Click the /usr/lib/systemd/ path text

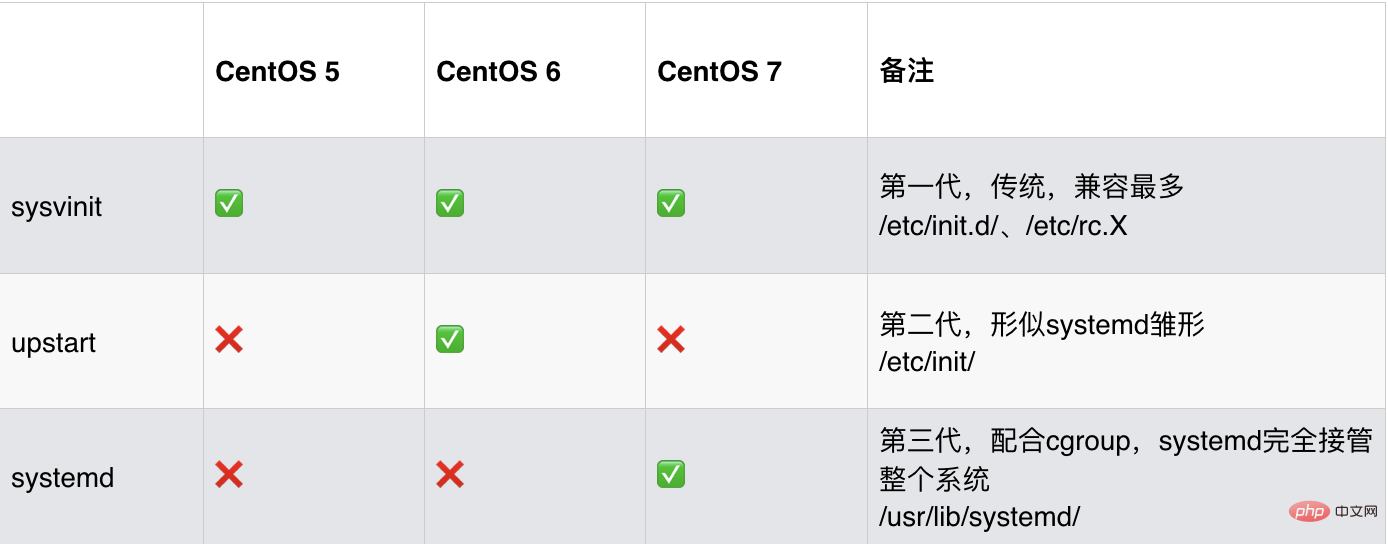tap(980, 517)
